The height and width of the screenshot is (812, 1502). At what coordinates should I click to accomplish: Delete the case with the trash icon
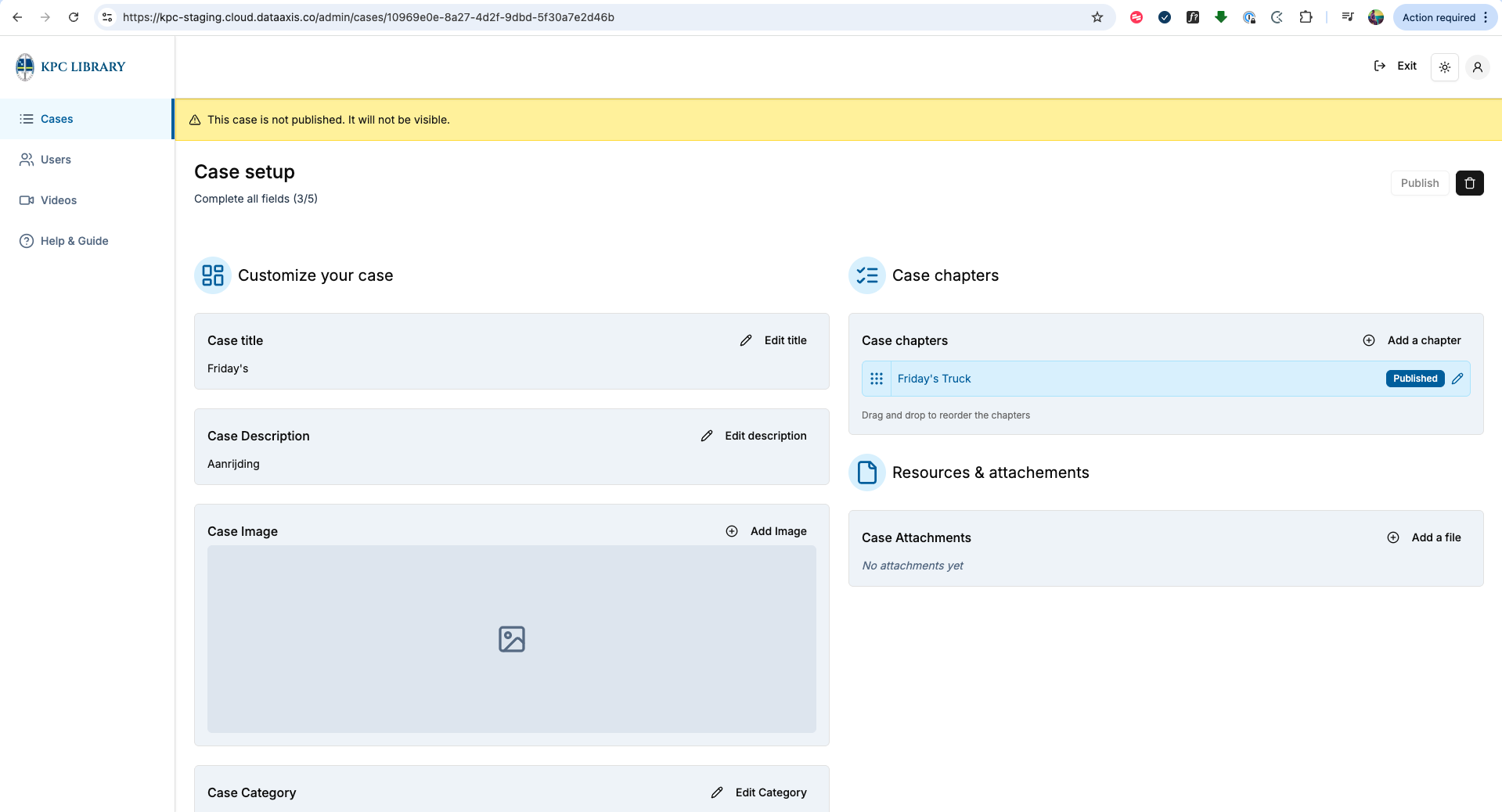pos(1470,183)
